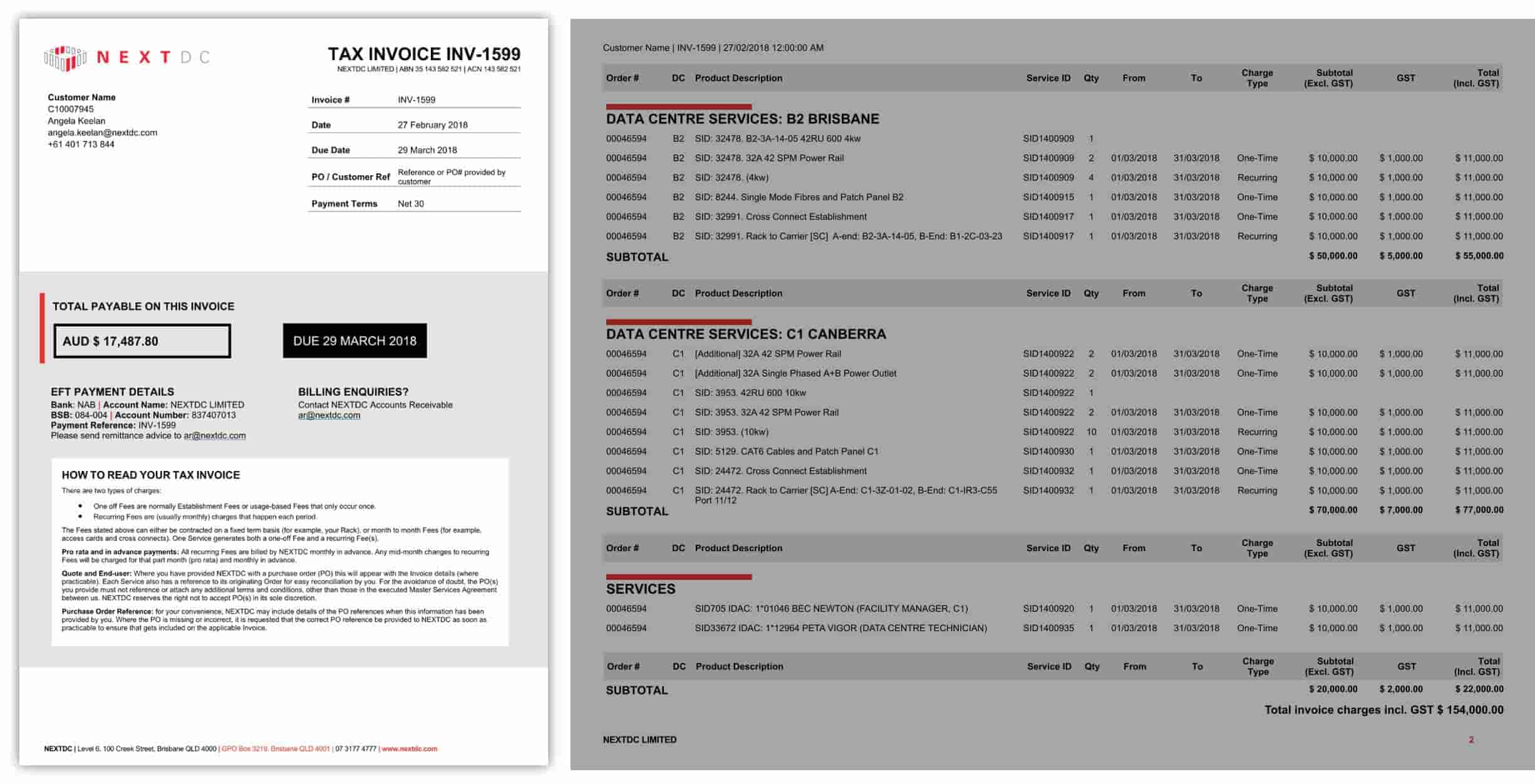
Task: Click the C1 Canberra subtotal $ 77,000.00
Action: (x=1479, y=510)
